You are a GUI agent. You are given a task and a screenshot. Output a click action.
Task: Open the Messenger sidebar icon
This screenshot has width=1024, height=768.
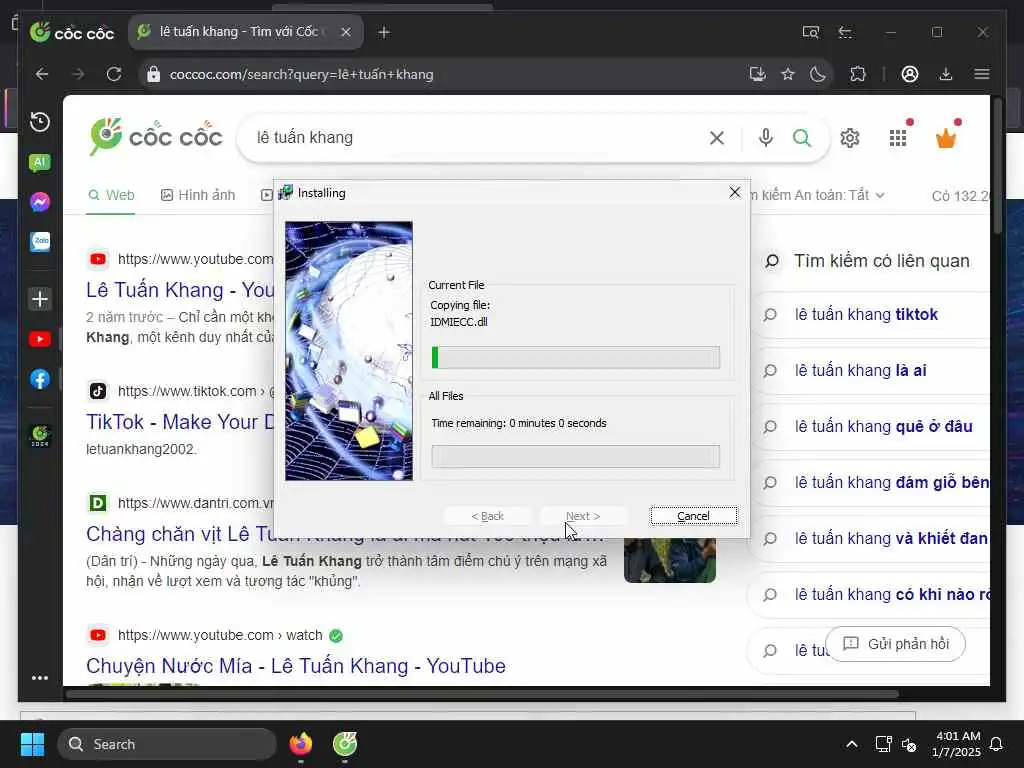click(40, 202)
